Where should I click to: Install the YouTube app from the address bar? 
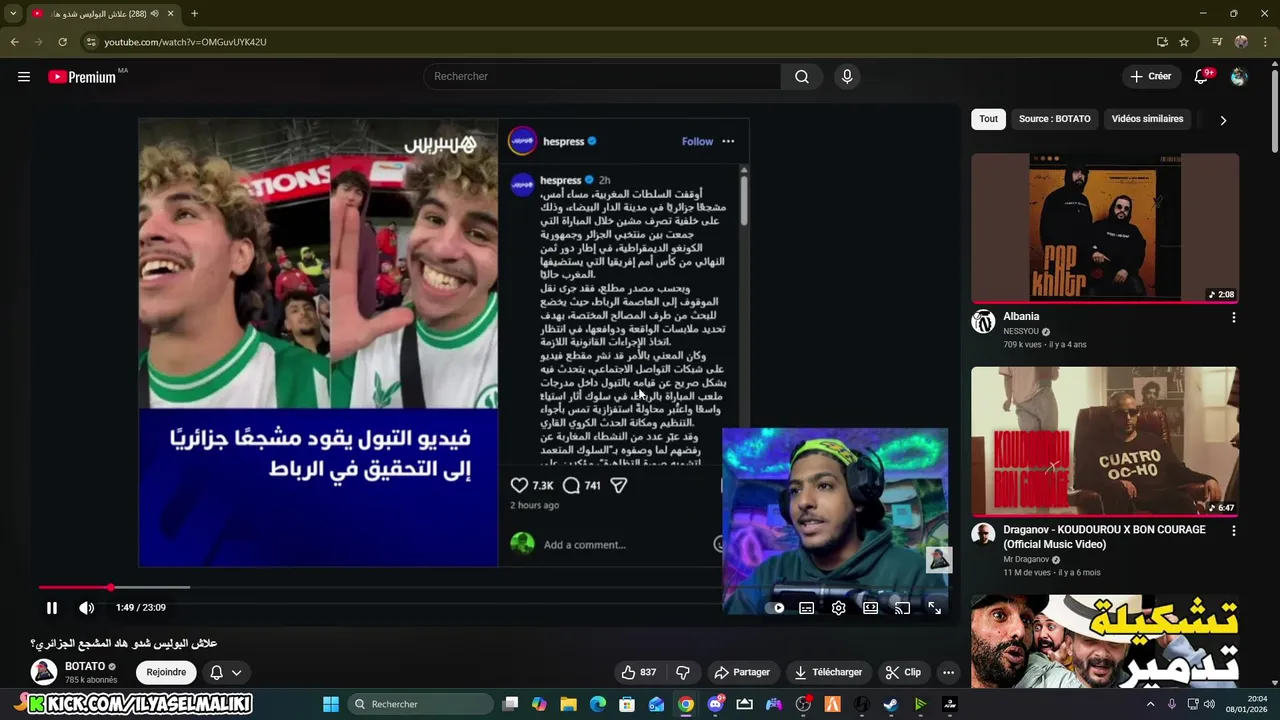pyautogui.click(x=1162, y=42)
